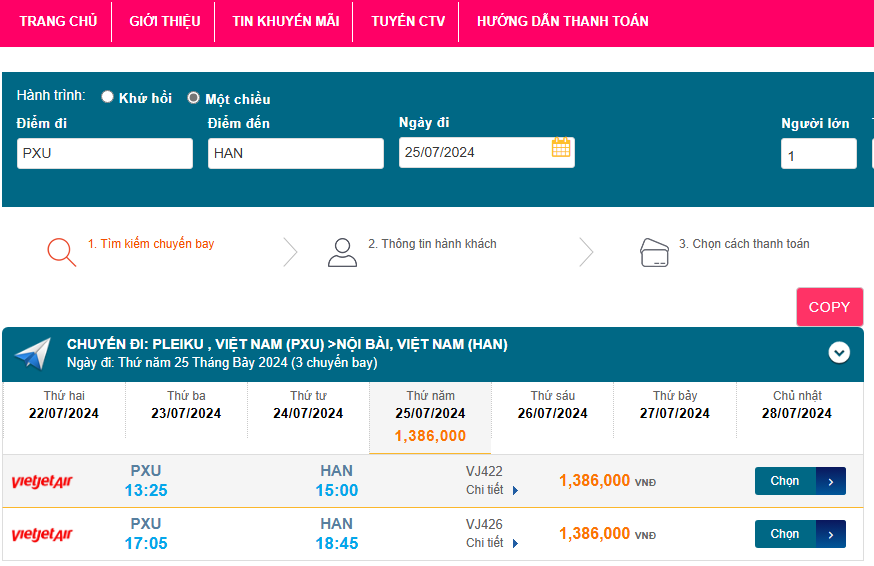Viewport: 874px width, 566px height.
Task: Choose the 17:05 flight with Chọn button
Action: [799, 534]
